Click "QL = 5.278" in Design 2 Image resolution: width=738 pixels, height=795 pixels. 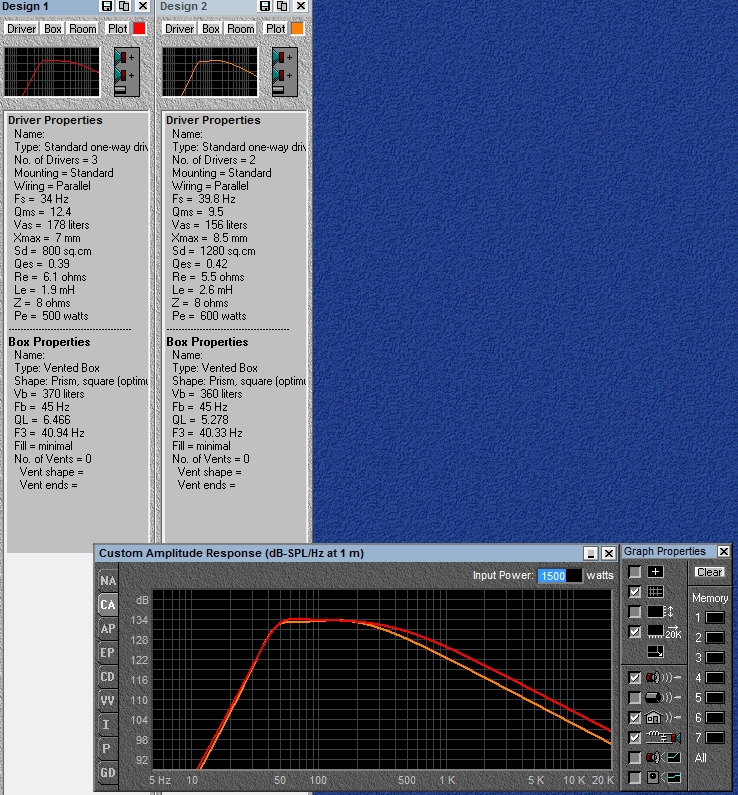click(200, 420)
